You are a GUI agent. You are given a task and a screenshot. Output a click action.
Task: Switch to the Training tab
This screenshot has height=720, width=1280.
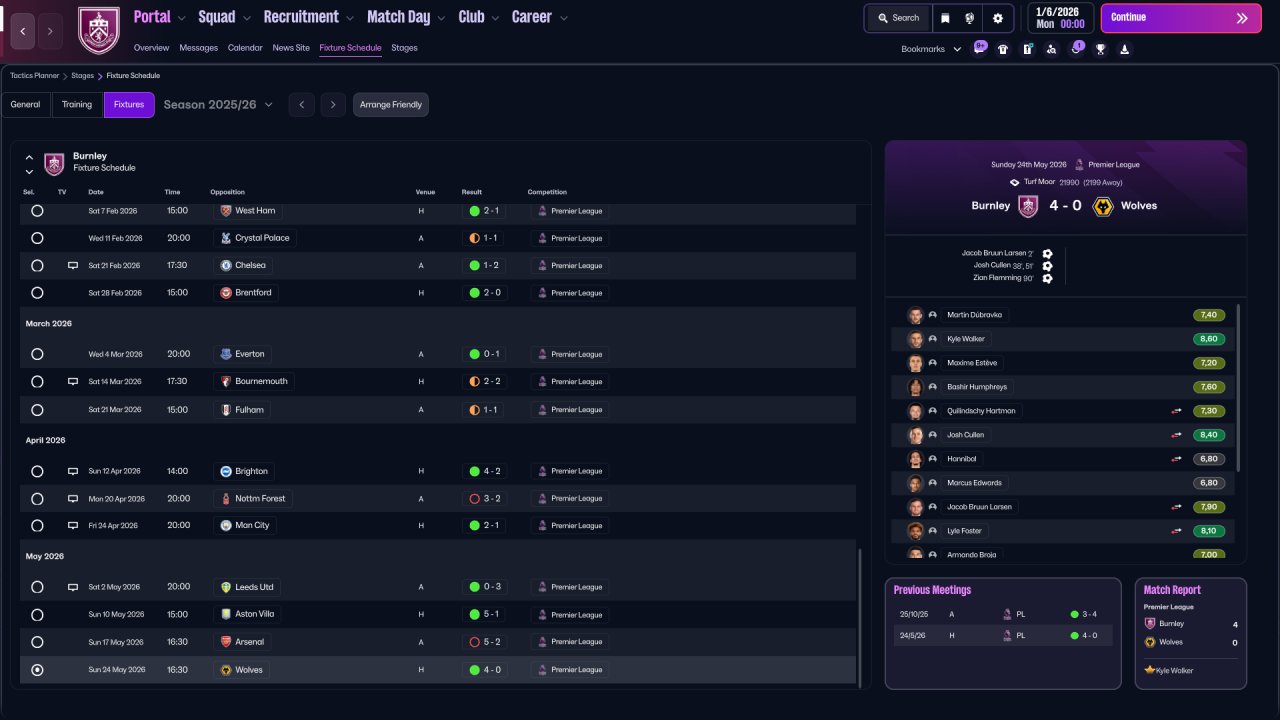click(x=77, y=105)
